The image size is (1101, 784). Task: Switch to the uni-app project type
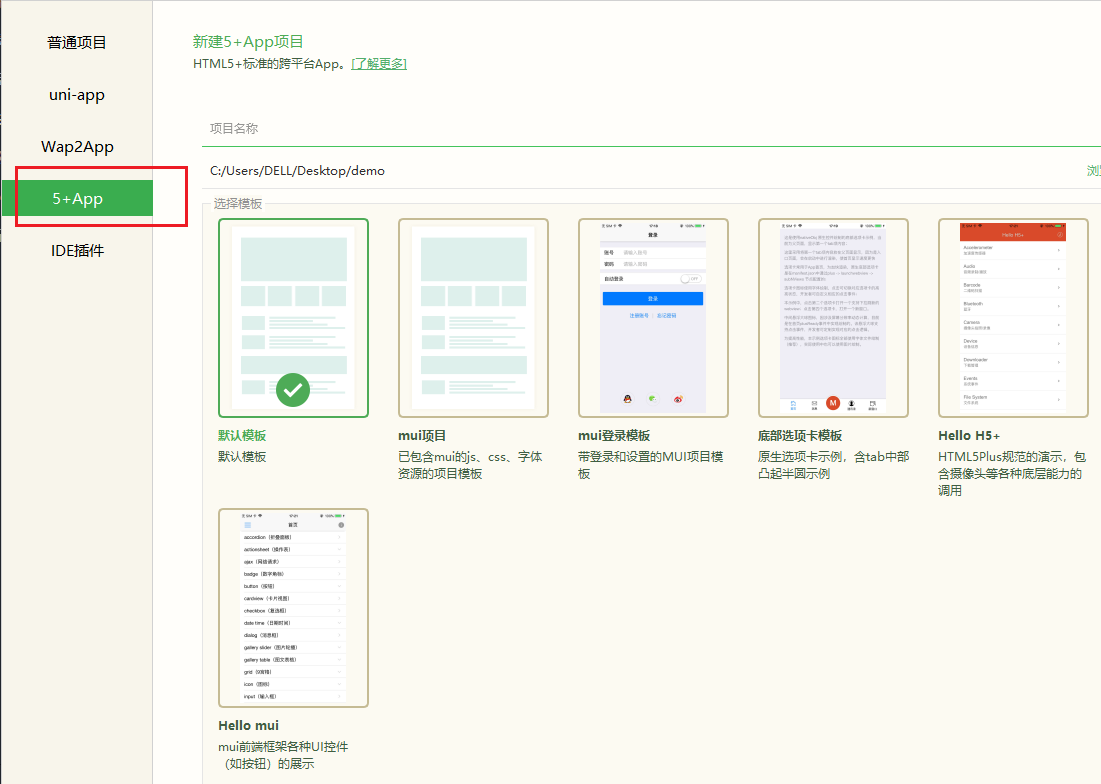(x=77, y=95)
